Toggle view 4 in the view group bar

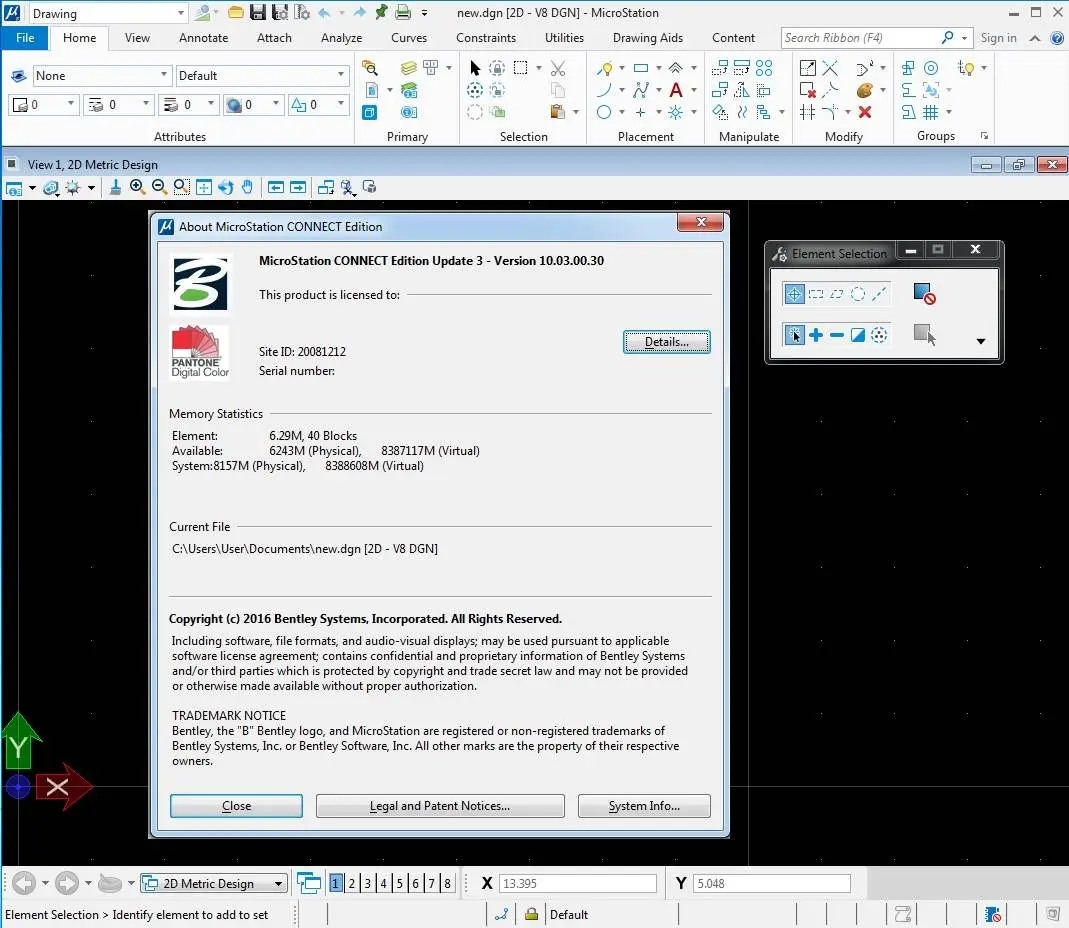pos(383,883)
